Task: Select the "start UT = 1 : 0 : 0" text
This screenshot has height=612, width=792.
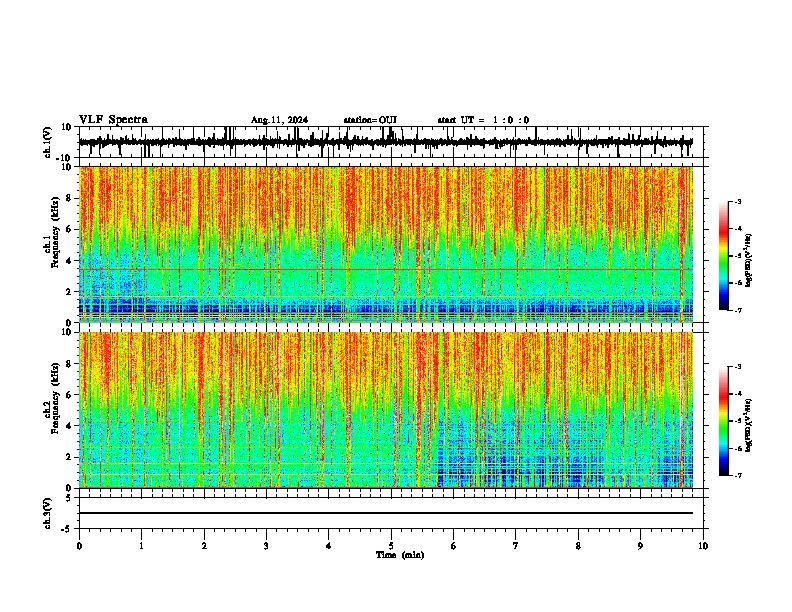Action: (483, 120)
